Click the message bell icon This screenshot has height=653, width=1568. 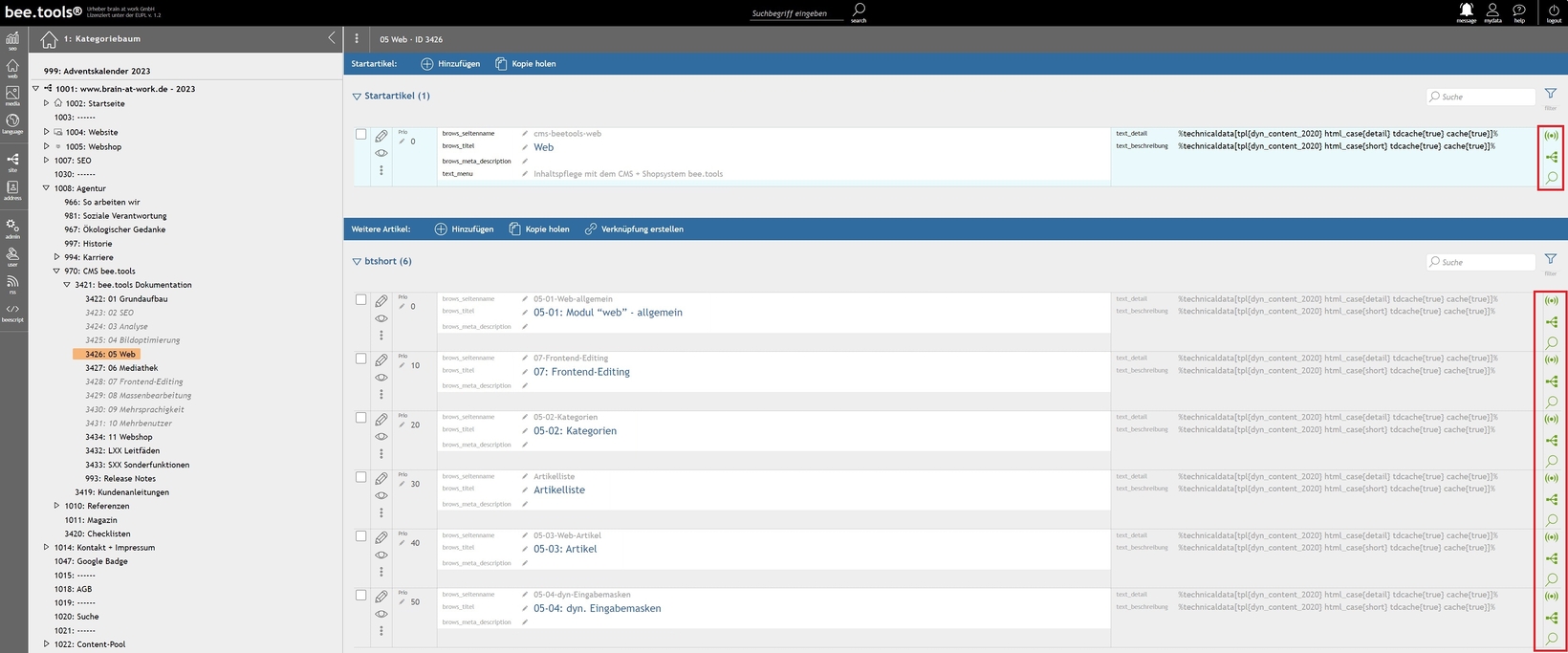coord(1466,11)
